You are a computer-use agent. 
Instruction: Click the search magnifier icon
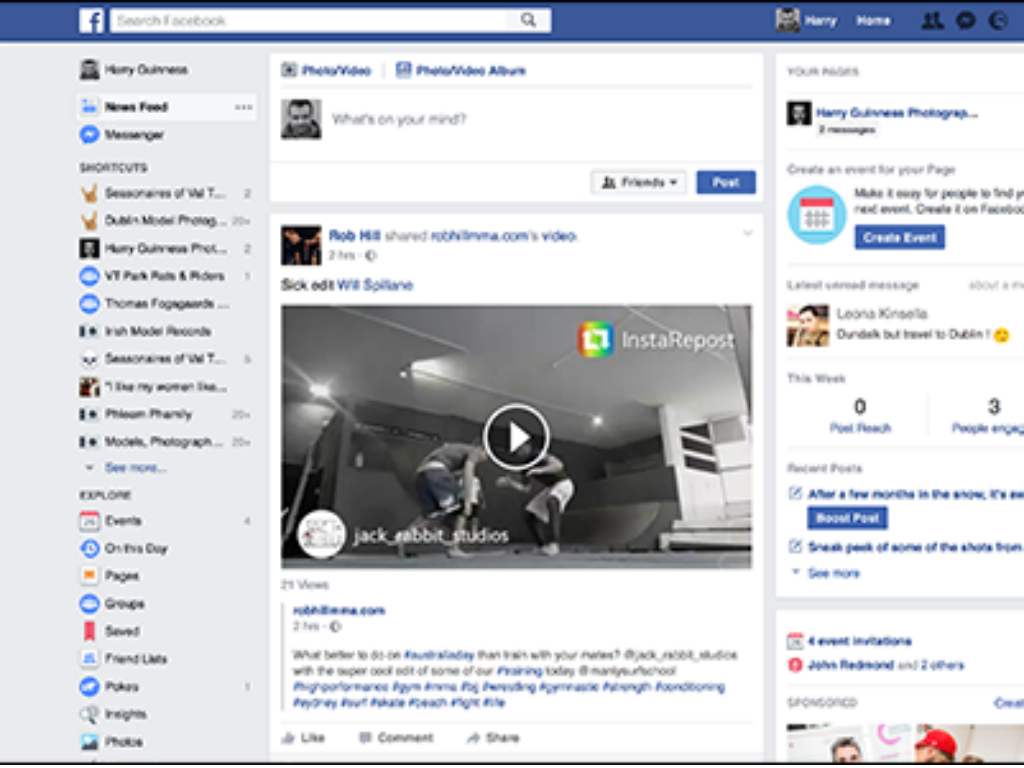click(x=528, y=20)
